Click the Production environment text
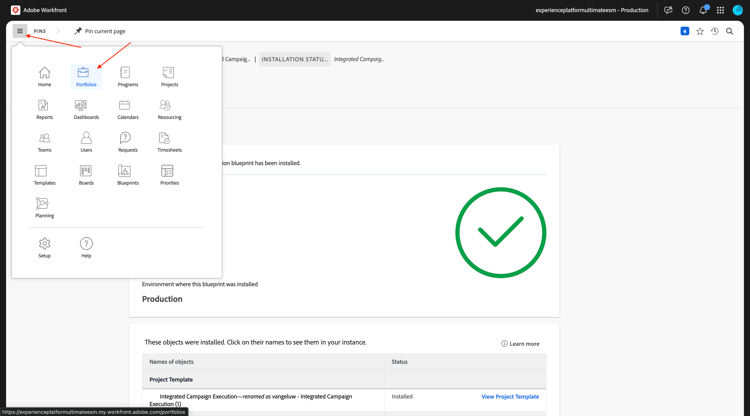The image size is (750, 416). (162, 299)
